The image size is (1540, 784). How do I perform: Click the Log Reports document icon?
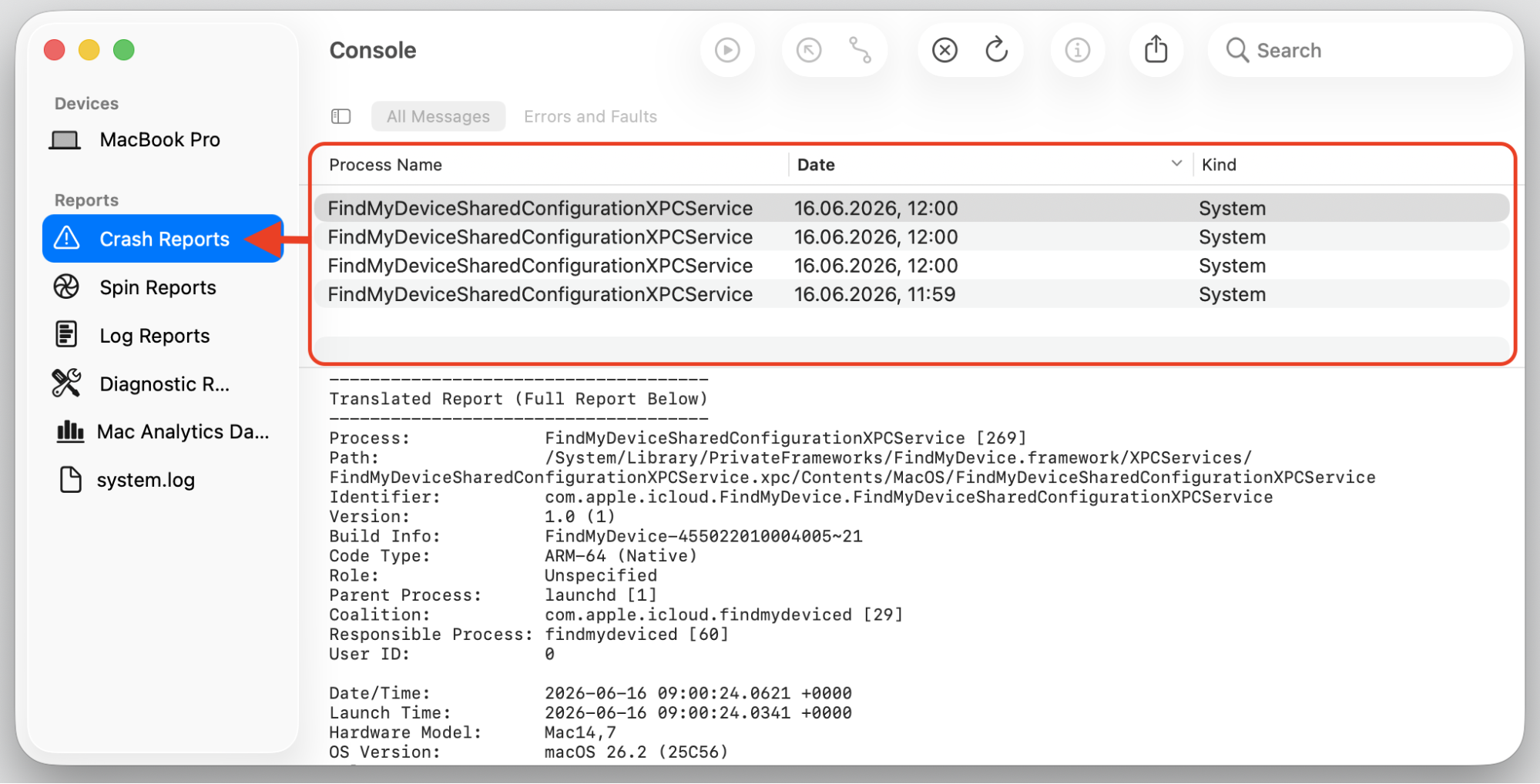coord(66,335)
